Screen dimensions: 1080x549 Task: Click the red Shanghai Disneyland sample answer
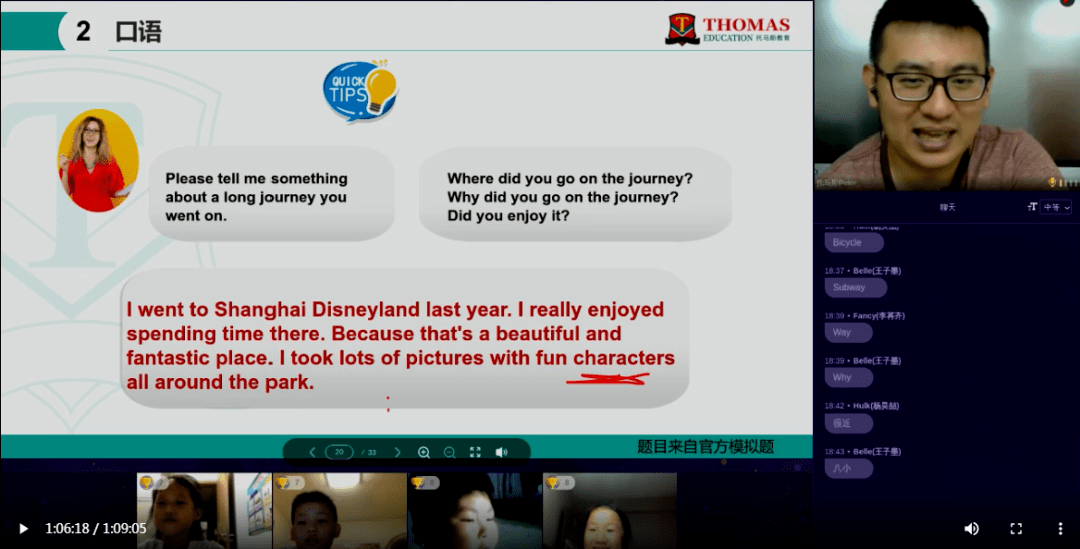[x=401, y=345]
